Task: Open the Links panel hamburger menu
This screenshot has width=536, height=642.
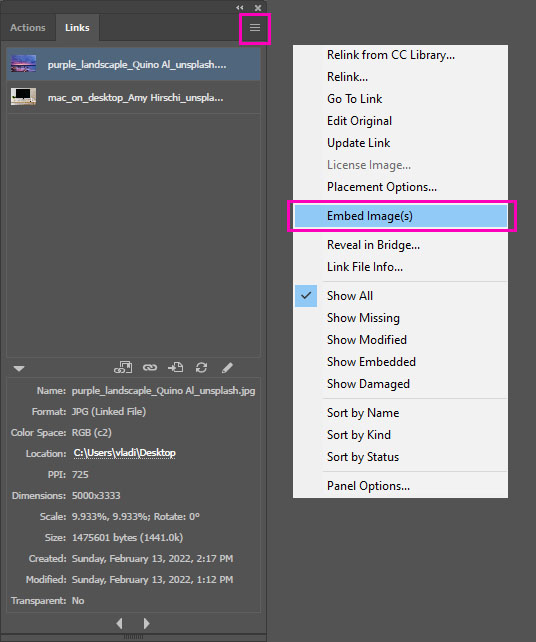Action: click(x=255, y=28)
